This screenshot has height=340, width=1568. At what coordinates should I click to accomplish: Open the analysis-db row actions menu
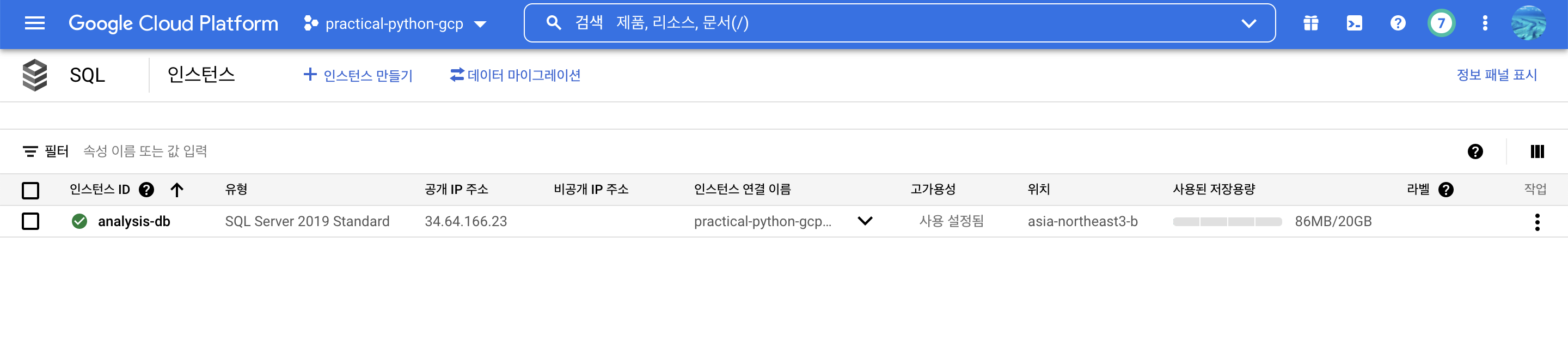[x=1537, y=222]
